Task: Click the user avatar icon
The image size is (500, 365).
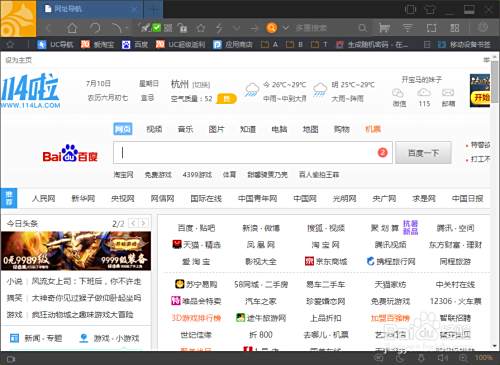Action: click(483, 27)
